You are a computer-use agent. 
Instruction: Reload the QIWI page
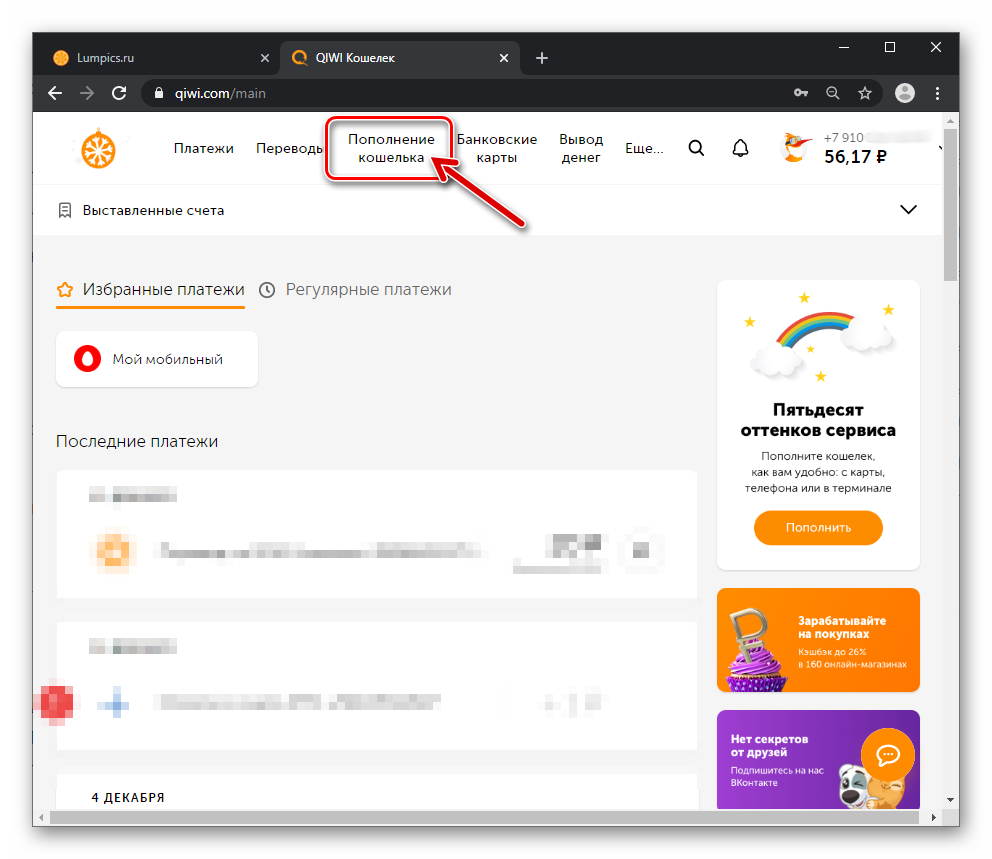click(119, 94)
